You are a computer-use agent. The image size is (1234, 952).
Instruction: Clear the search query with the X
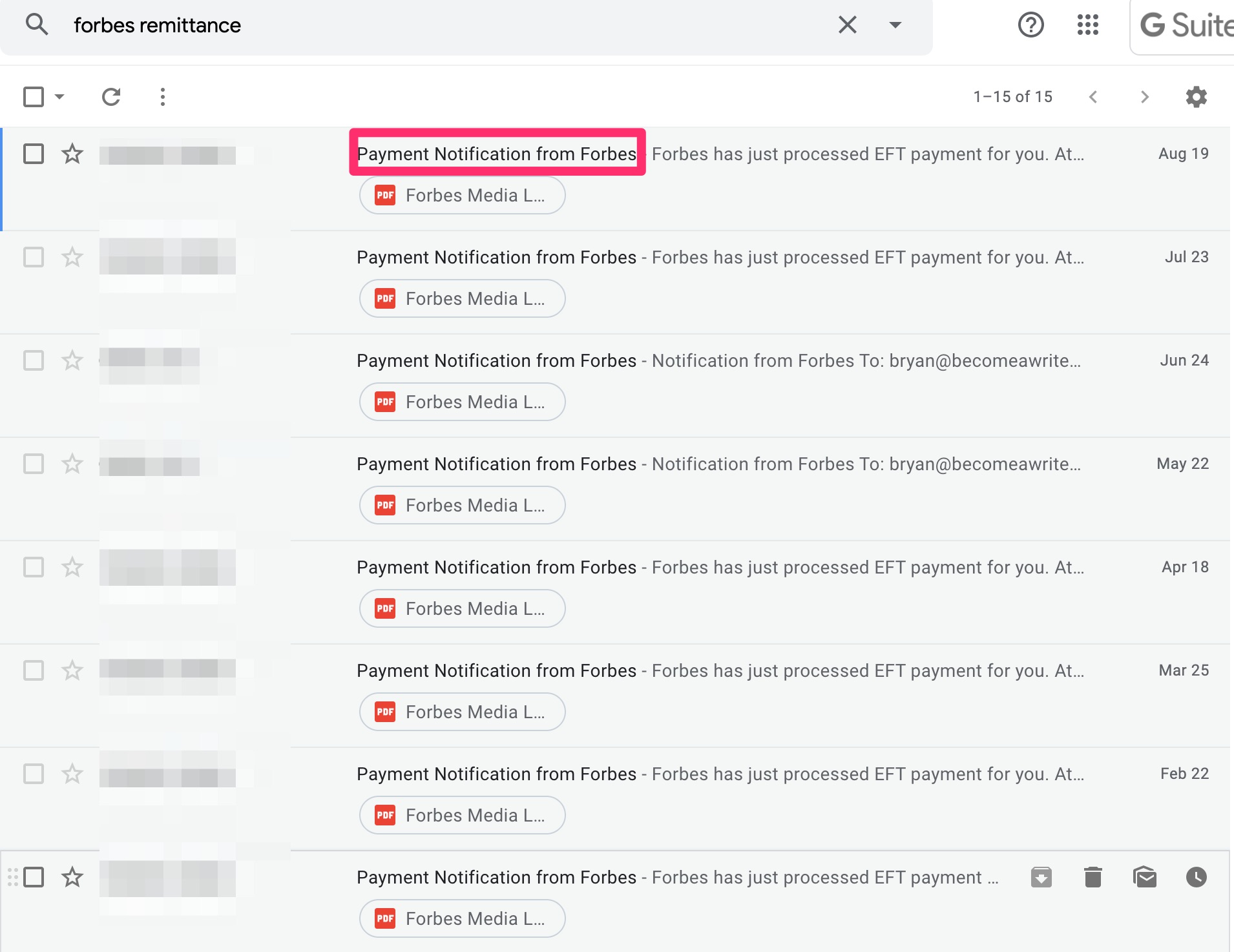(847, 25)
